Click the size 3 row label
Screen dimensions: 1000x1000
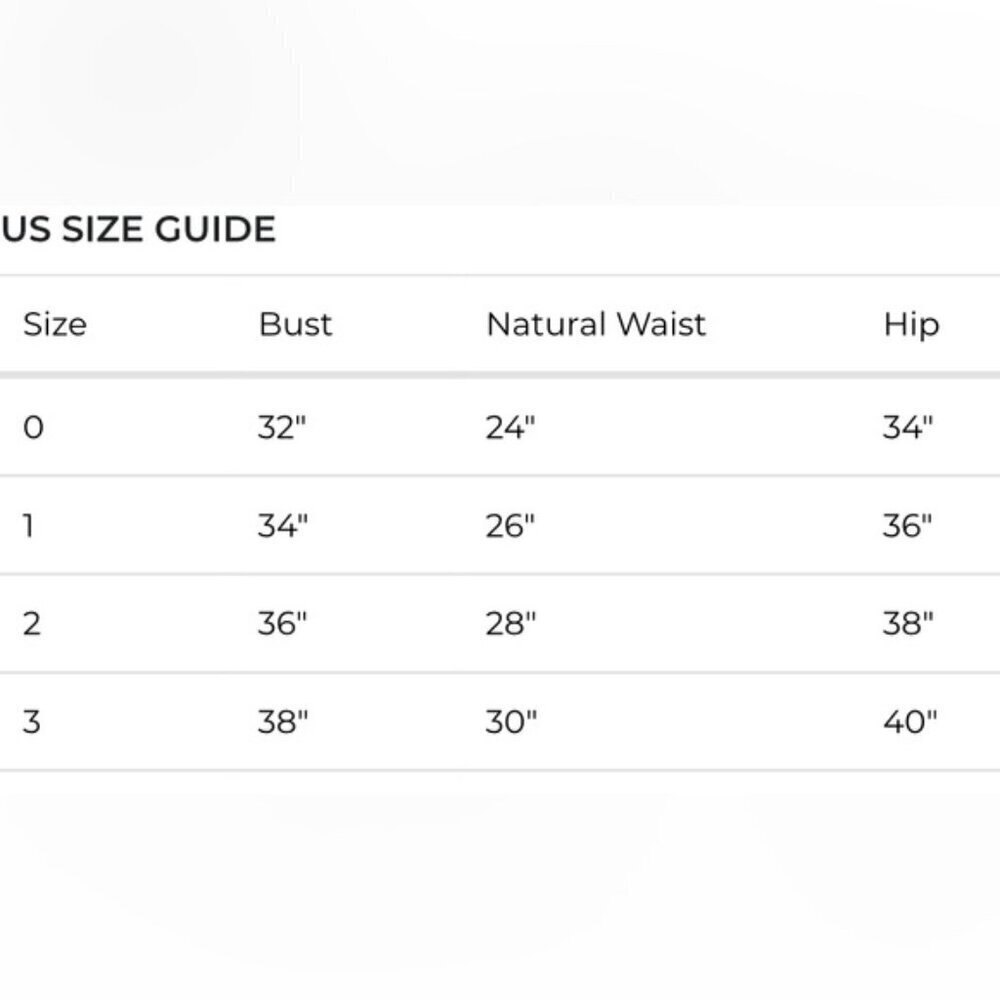[x=32, y=722]
